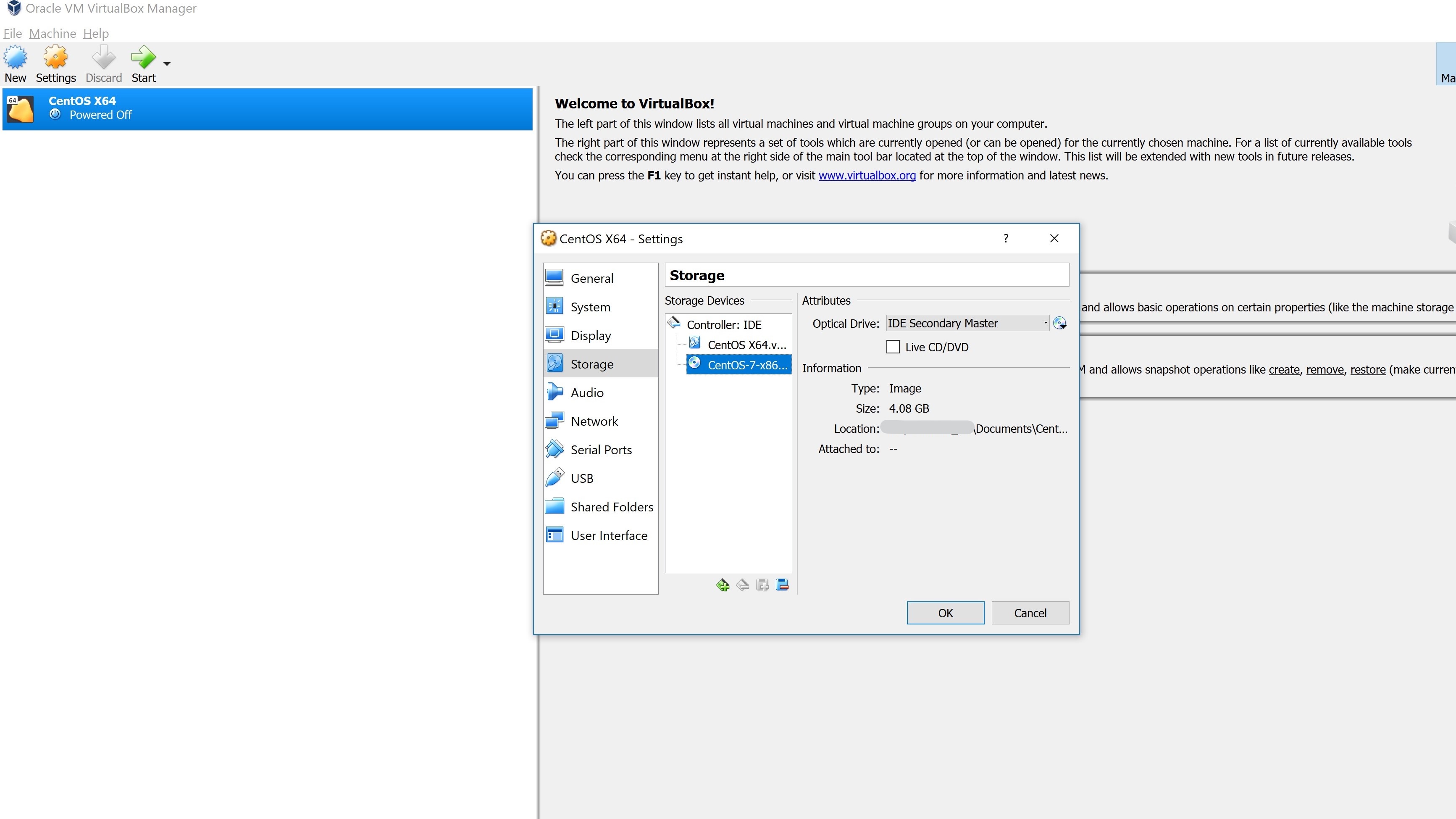Click the choose optical disk file icon

click(x=1060, y=323)
